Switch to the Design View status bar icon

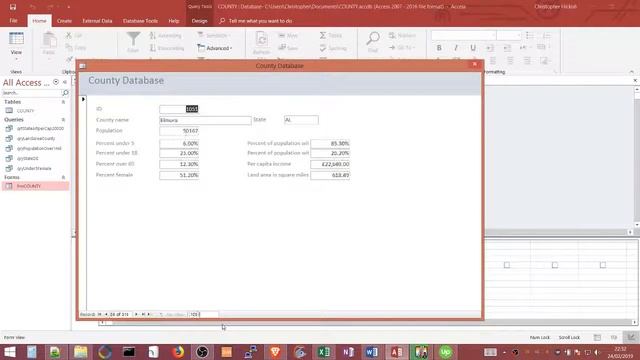click(631, 337)
